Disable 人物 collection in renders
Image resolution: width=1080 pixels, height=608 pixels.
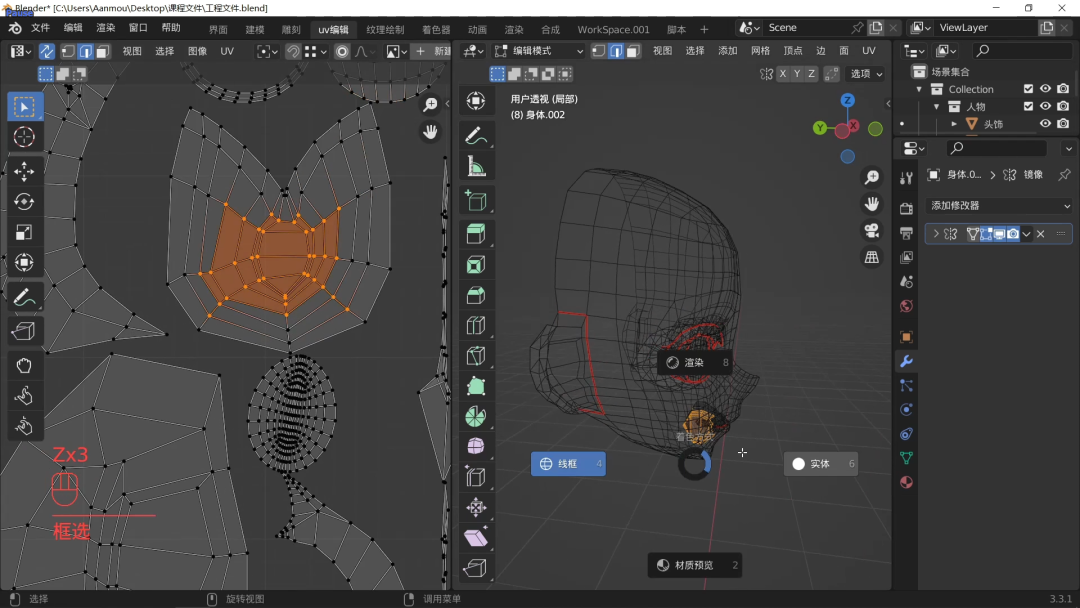(x=1063, y=106)
